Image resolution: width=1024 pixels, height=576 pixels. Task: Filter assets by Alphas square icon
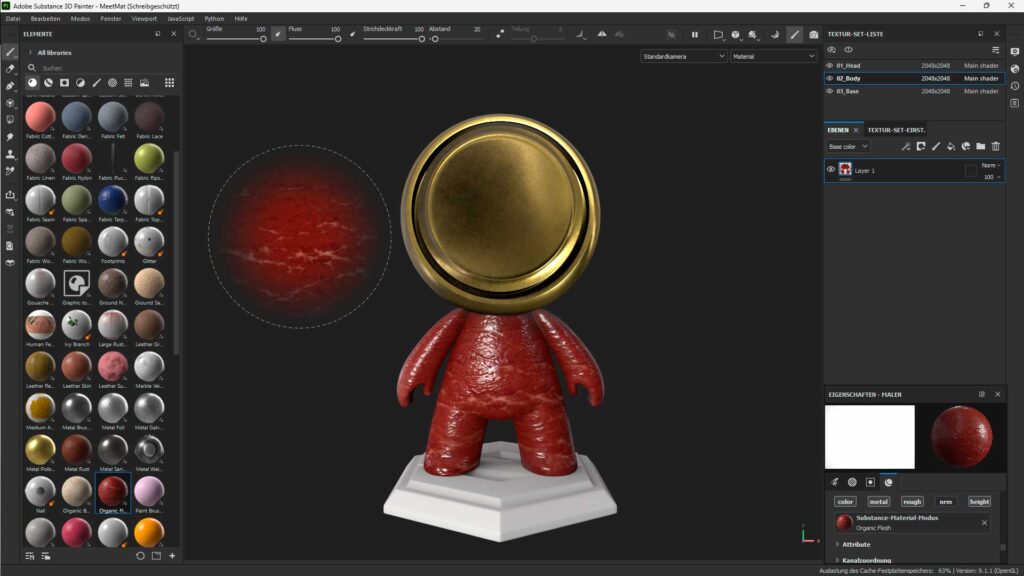(x=64, y=83)
